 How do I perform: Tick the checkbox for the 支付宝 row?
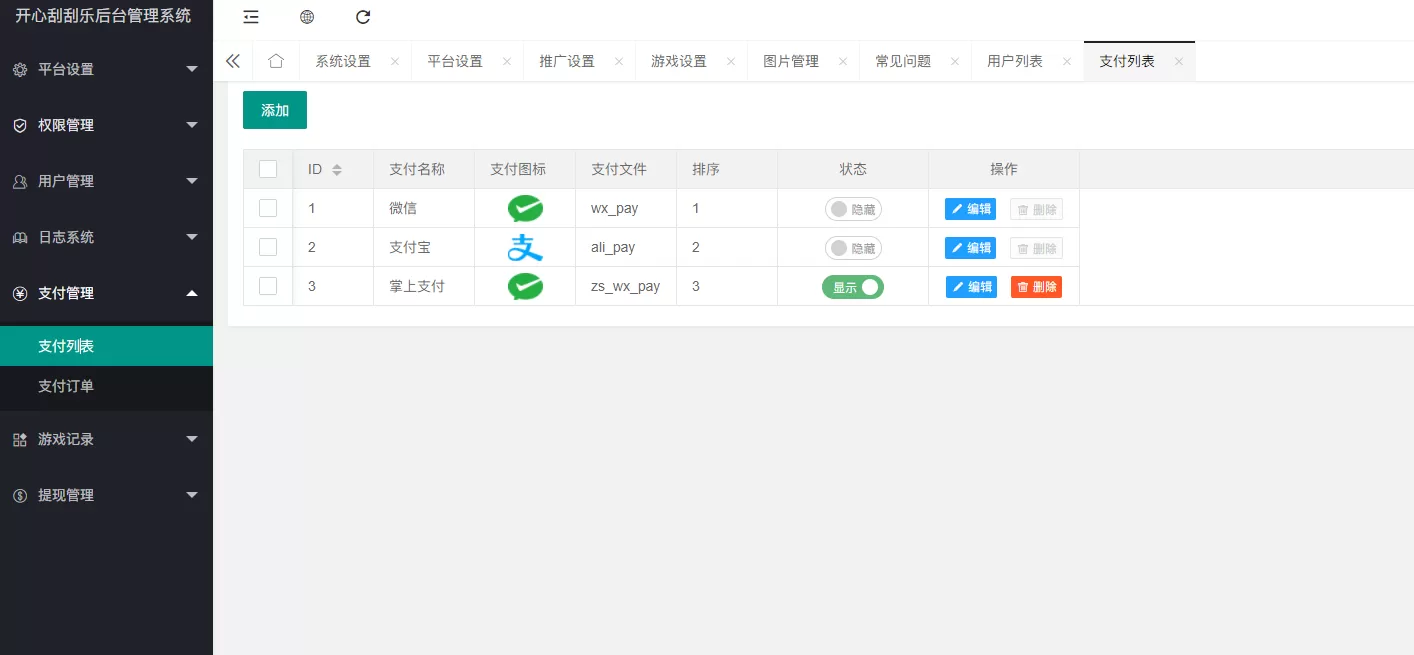point(268,247)
